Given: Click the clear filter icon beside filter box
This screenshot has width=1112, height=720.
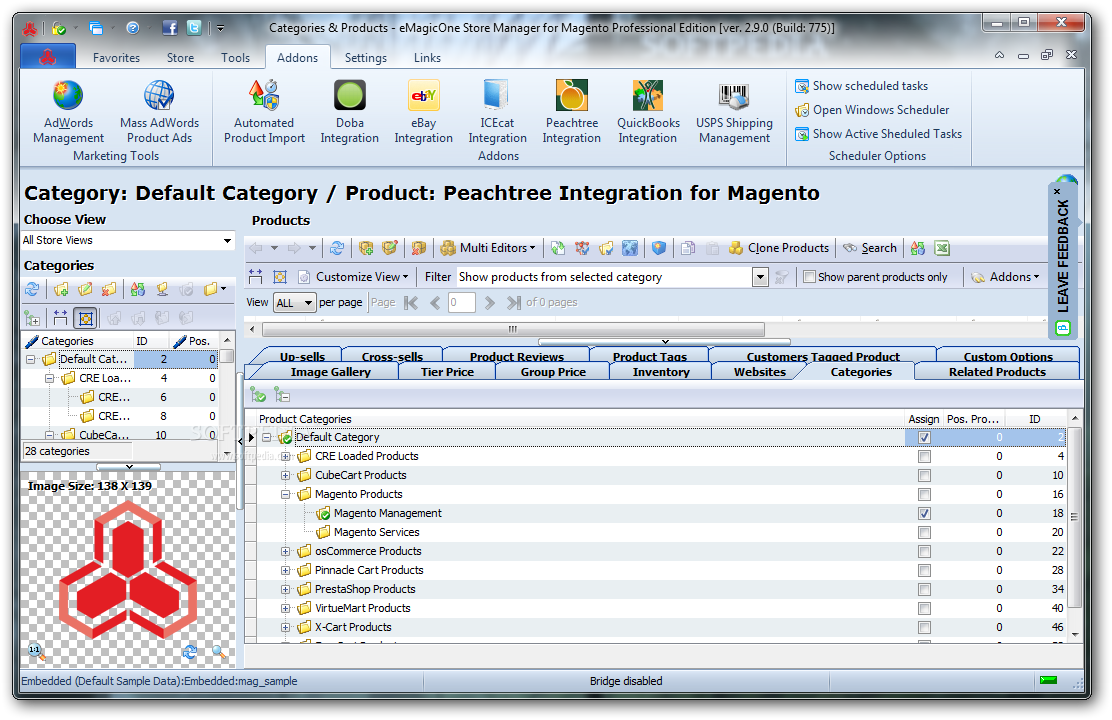Looking at the screenshot, I should pyautogui.click(x=781, y=277).
